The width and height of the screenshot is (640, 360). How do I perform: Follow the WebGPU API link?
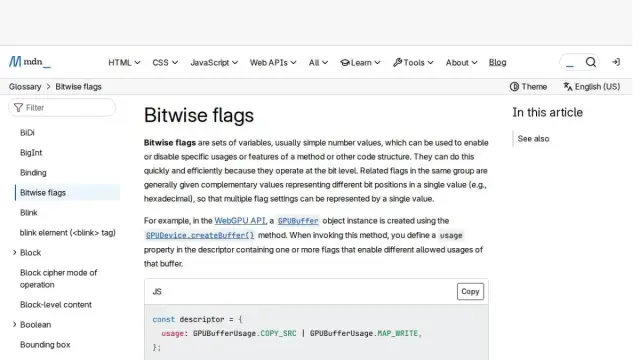point(240,220)
